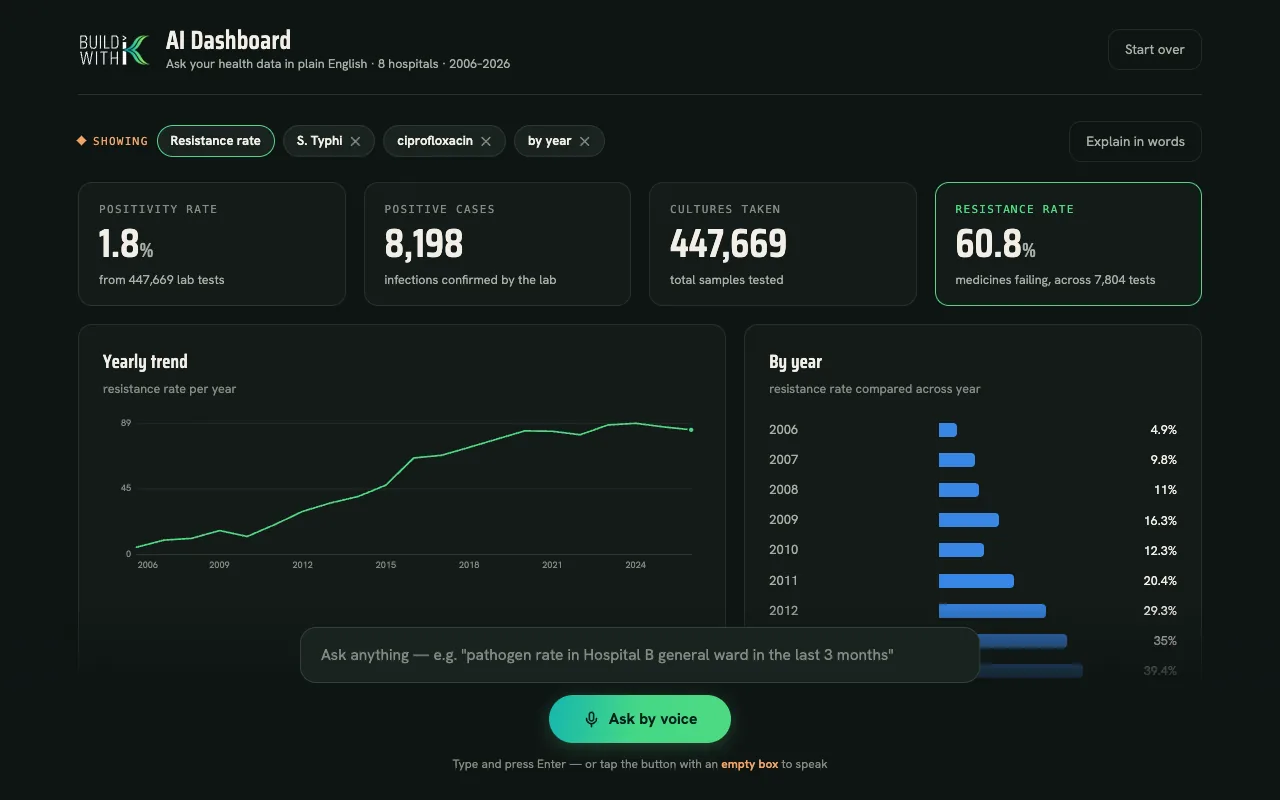The image size is (1280, 800).
Task: Click the AI Dashboard title
Action: click(228, 40)
